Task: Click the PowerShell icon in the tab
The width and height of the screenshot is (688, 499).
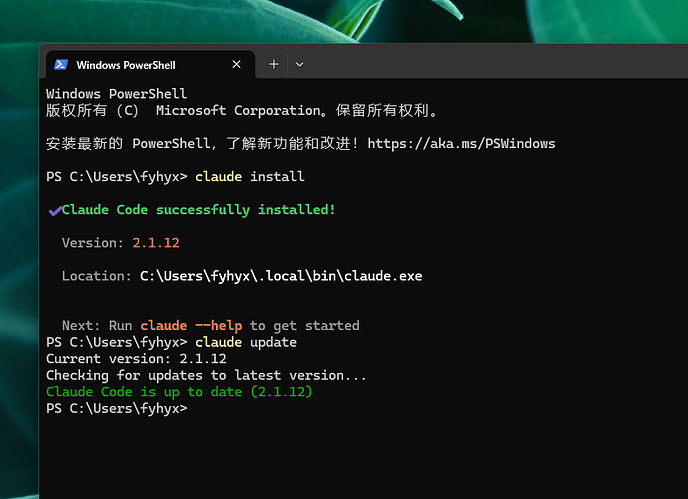Action: pos(61,65)
